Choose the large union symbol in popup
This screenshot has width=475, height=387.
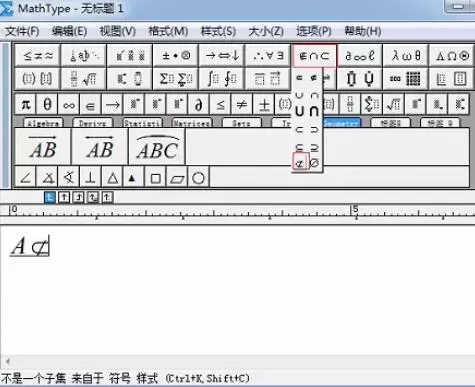tap(300, 111)
